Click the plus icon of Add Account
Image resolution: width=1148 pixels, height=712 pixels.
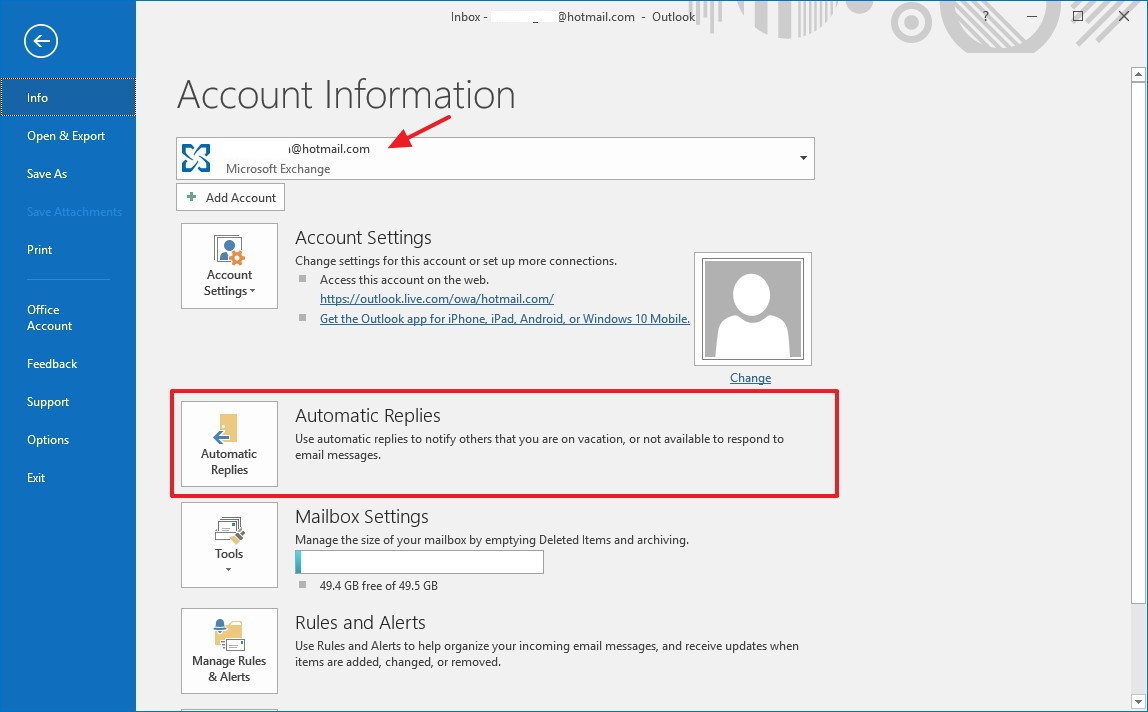pos(192,197)
